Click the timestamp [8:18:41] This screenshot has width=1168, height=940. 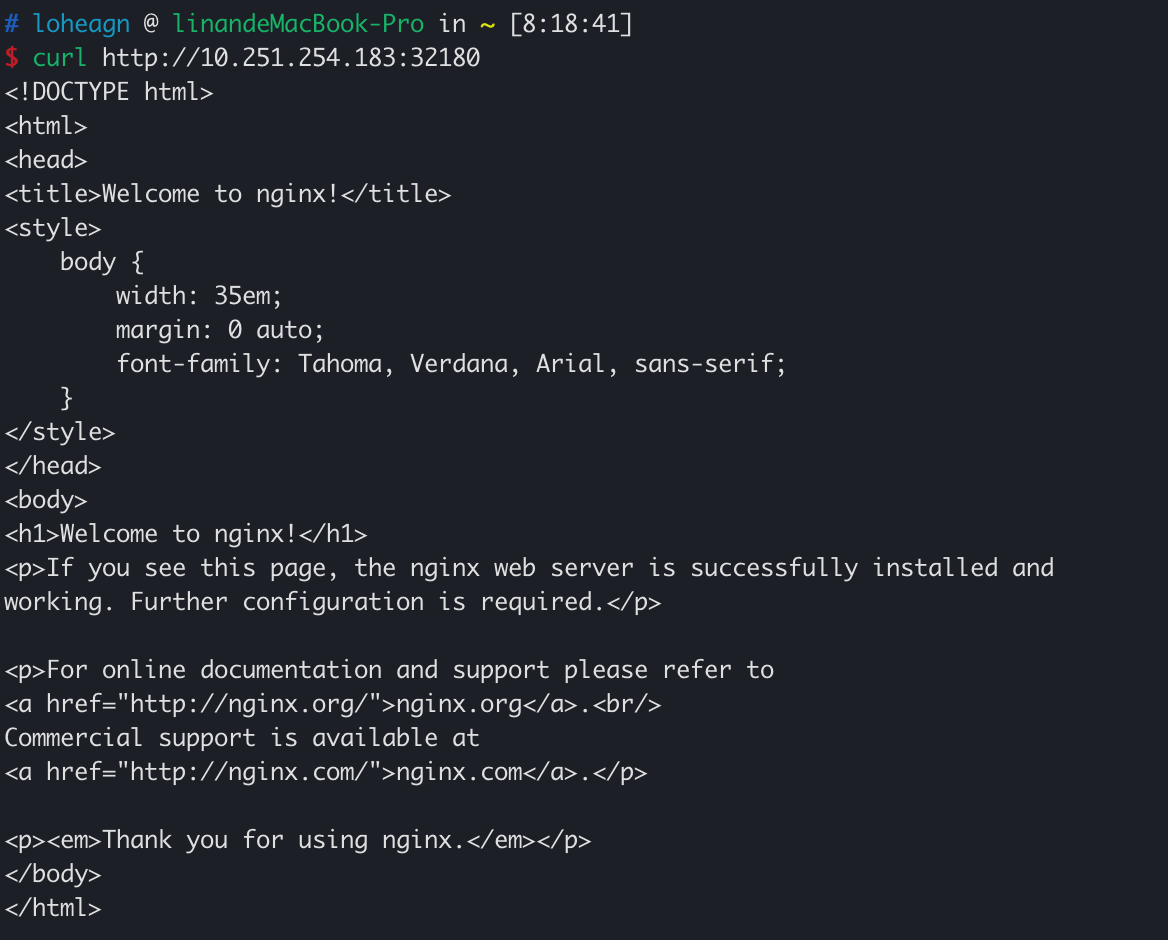[570, 24]
